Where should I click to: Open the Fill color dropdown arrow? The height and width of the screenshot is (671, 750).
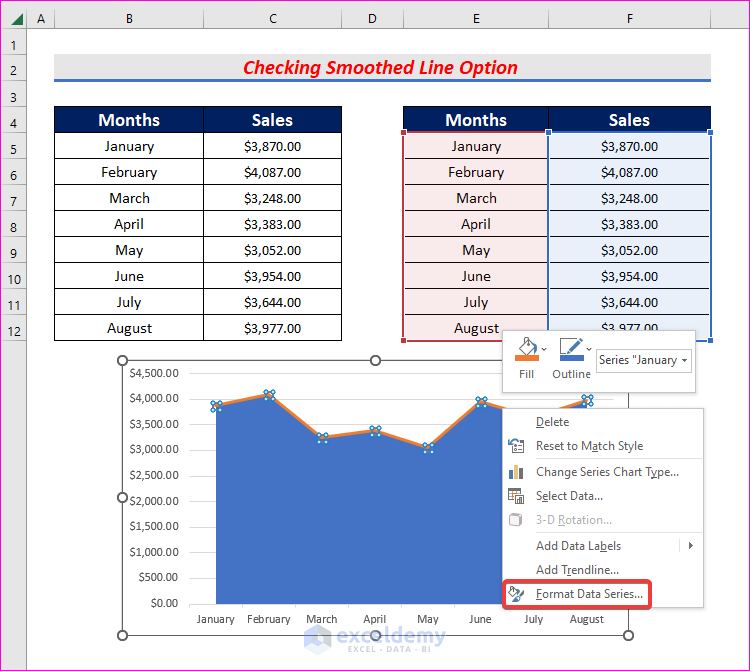pos(544,349)
